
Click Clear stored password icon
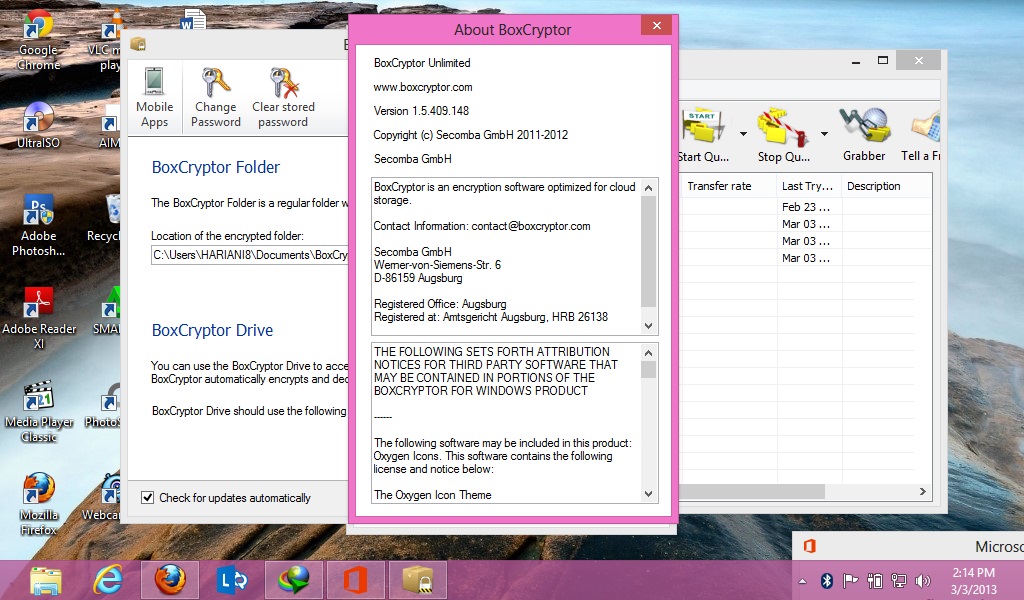(284, 83)
